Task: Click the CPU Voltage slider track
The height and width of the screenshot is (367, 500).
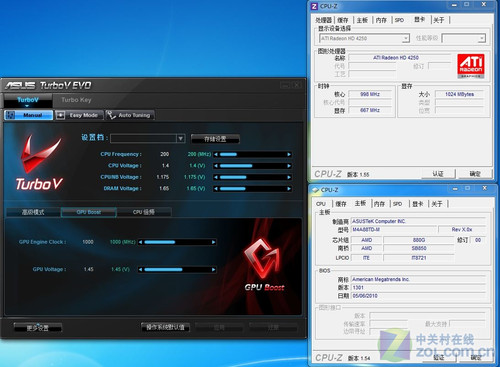Action: tap(252, 166)
